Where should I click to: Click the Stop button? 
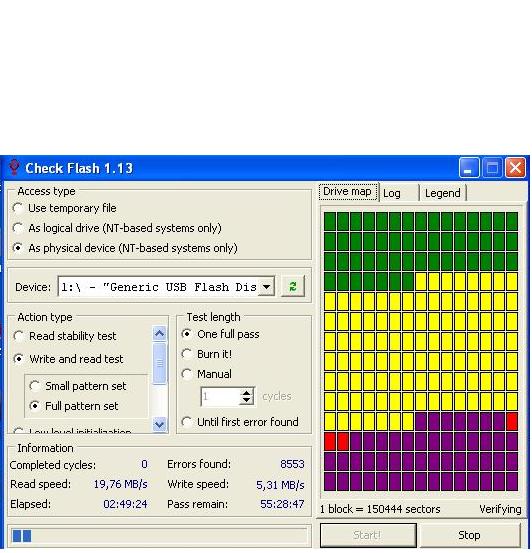pos(469,535)
